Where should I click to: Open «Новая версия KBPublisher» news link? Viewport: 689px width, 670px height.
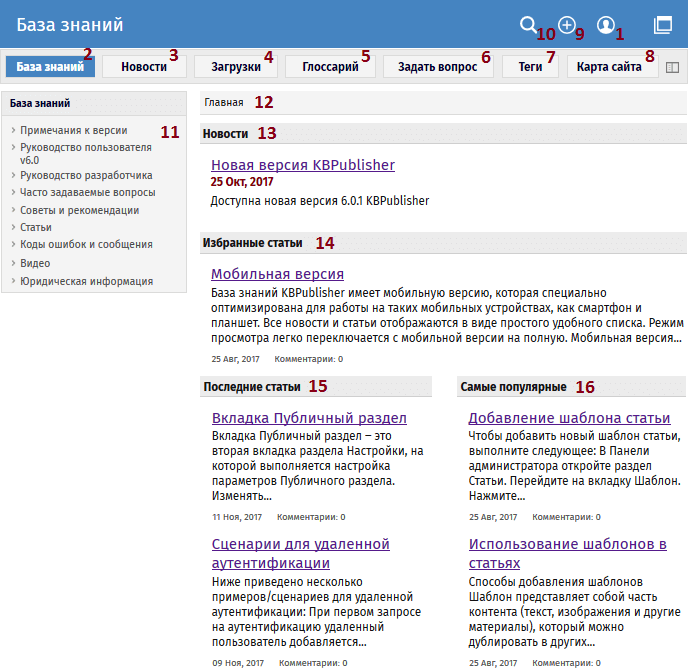point(303,165)
